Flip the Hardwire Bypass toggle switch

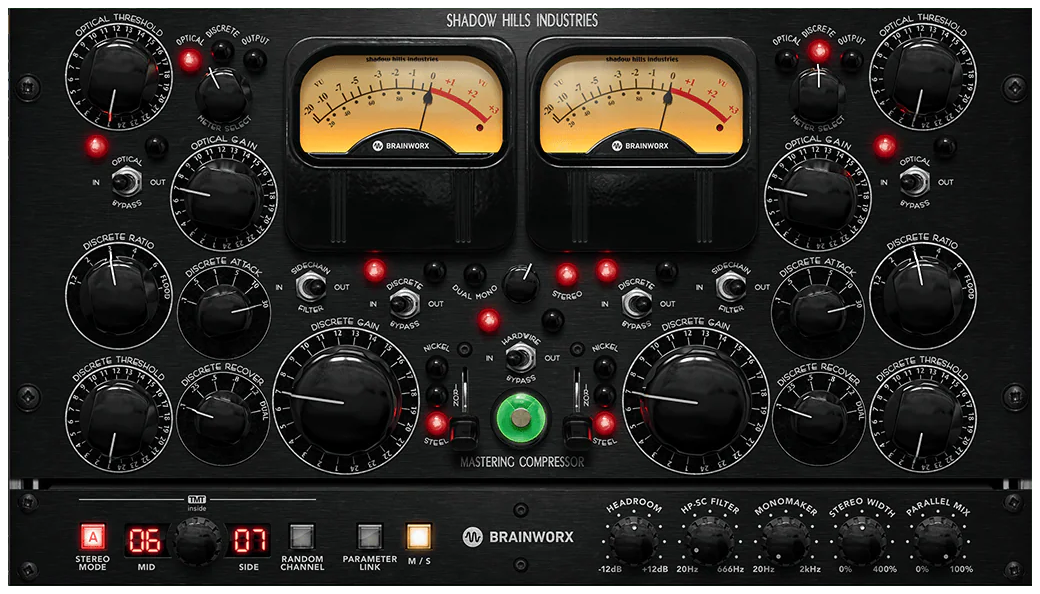click(521, 359)
